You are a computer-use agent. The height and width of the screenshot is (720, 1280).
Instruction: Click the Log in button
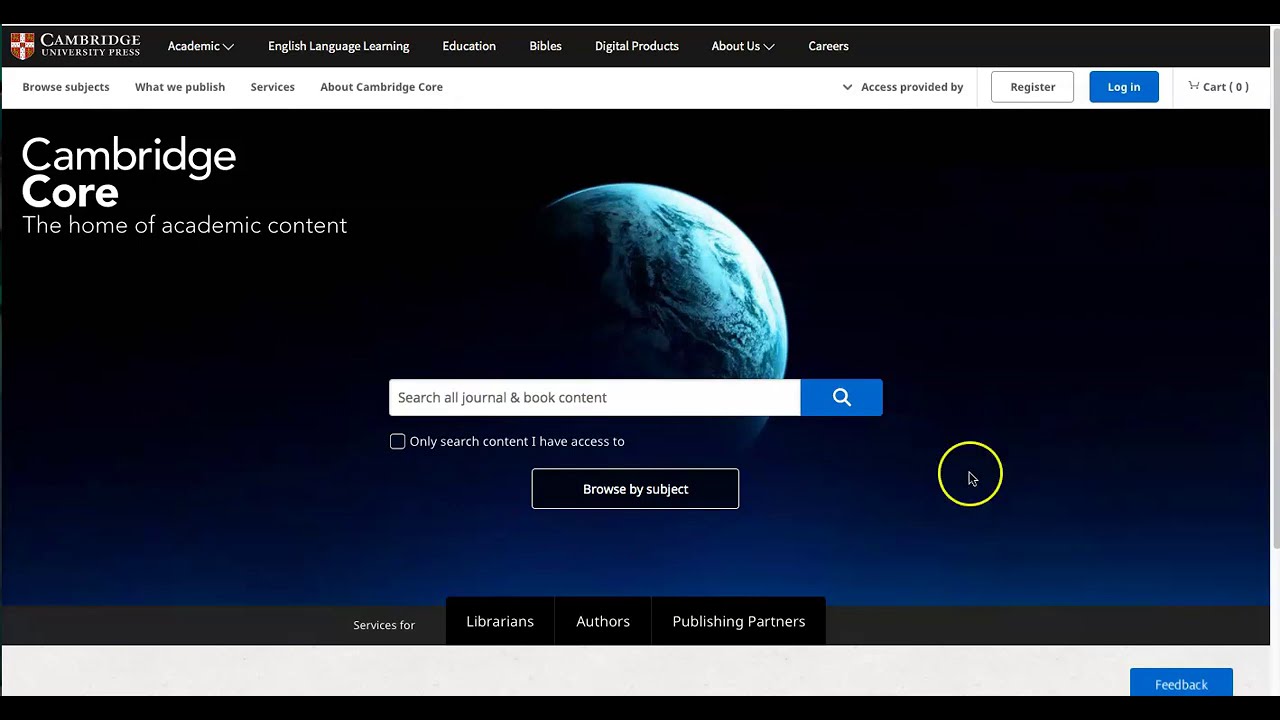point(1124,87)
